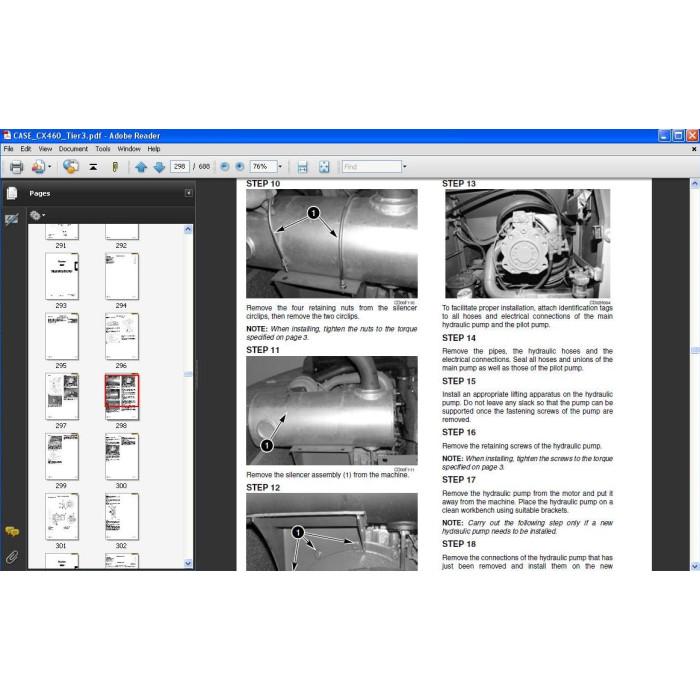Select the page 294 thumbnail
The image size is (700, 700).
pyautogui.click(x=122, y=276)
